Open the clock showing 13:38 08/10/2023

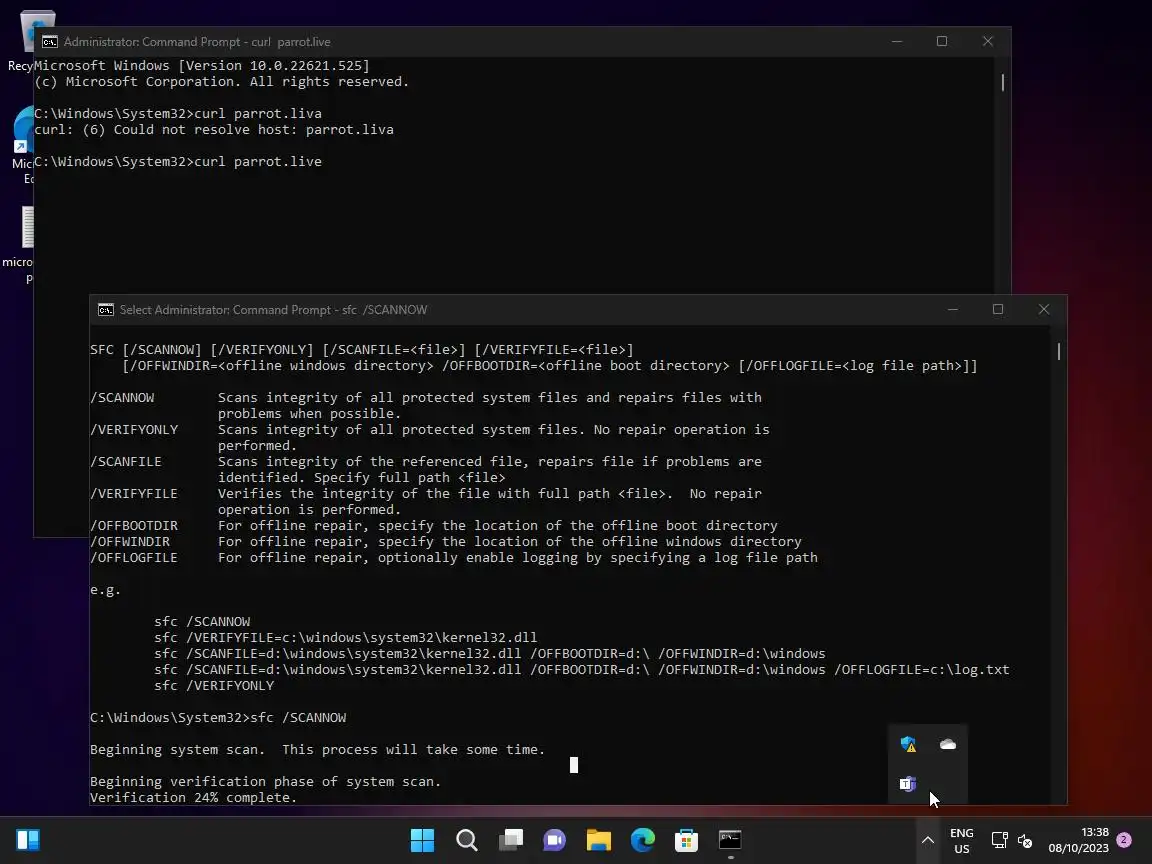tap(1079, 840)
